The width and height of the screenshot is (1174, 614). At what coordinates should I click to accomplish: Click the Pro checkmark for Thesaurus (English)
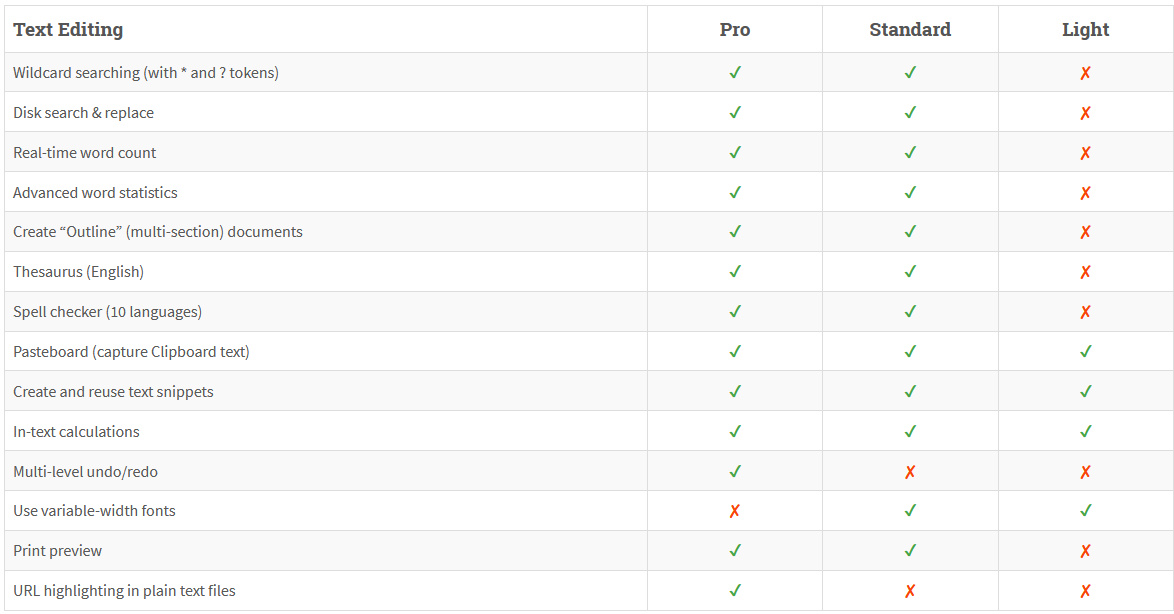(x=735, y=272)
